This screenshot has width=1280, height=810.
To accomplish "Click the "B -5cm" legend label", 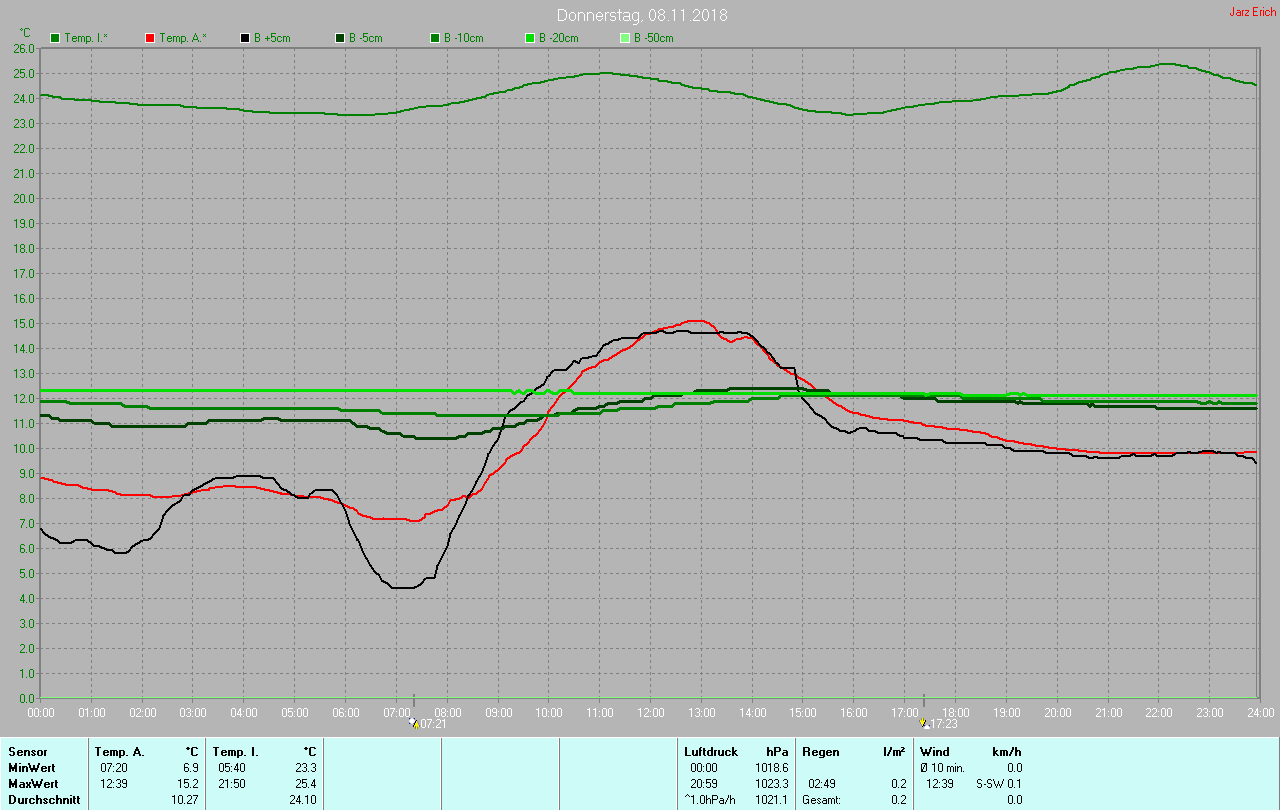I will [x=366, y=38].
